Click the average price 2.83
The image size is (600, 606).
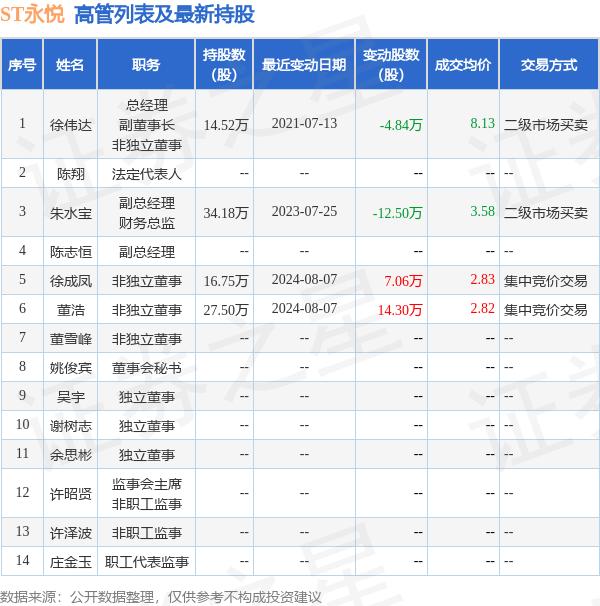coord(482,279)
